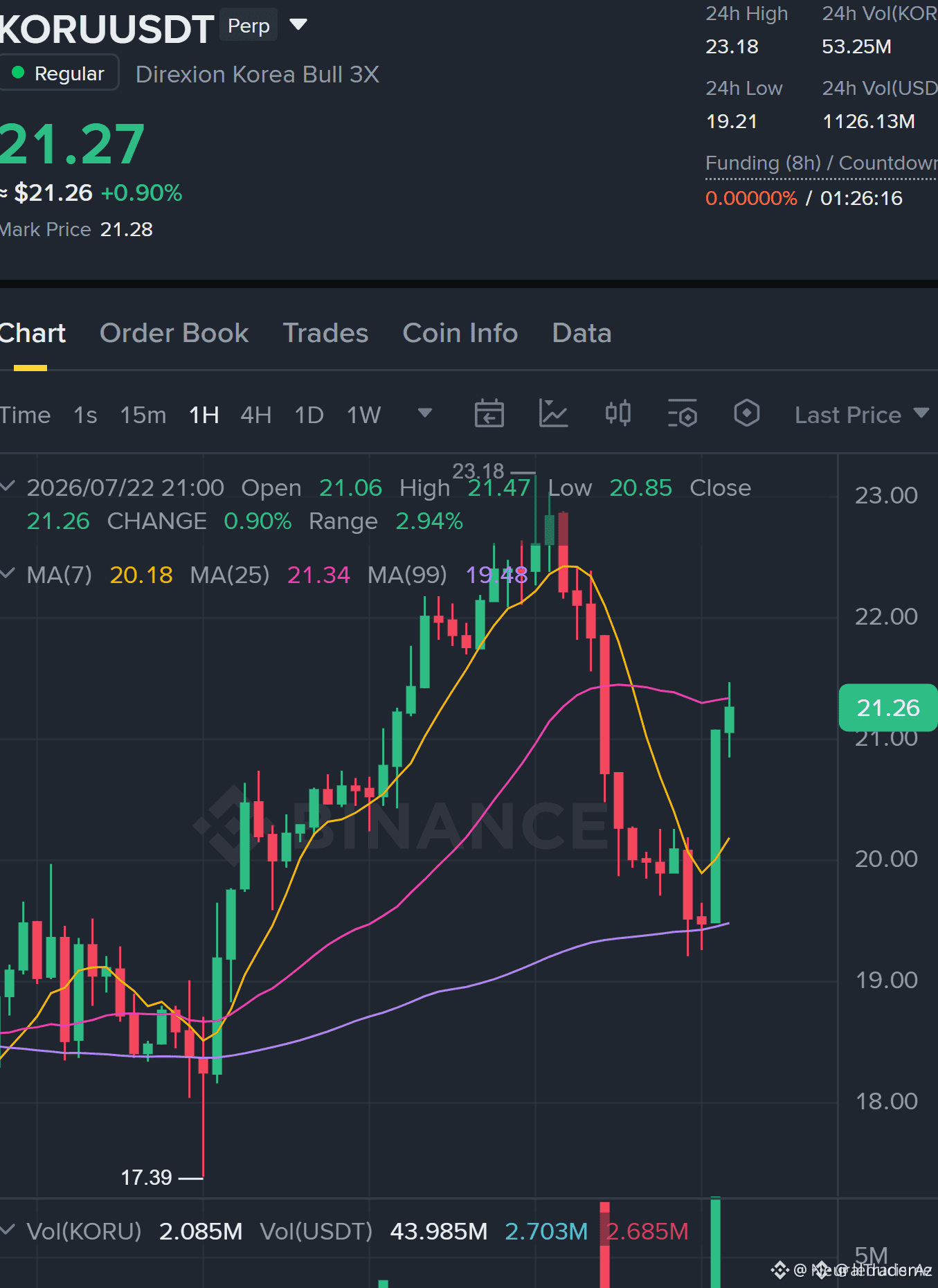Tap the Mark Price 21.28 text
The width and height of the screenshot is (938, 1288).
tap(76, 230)
